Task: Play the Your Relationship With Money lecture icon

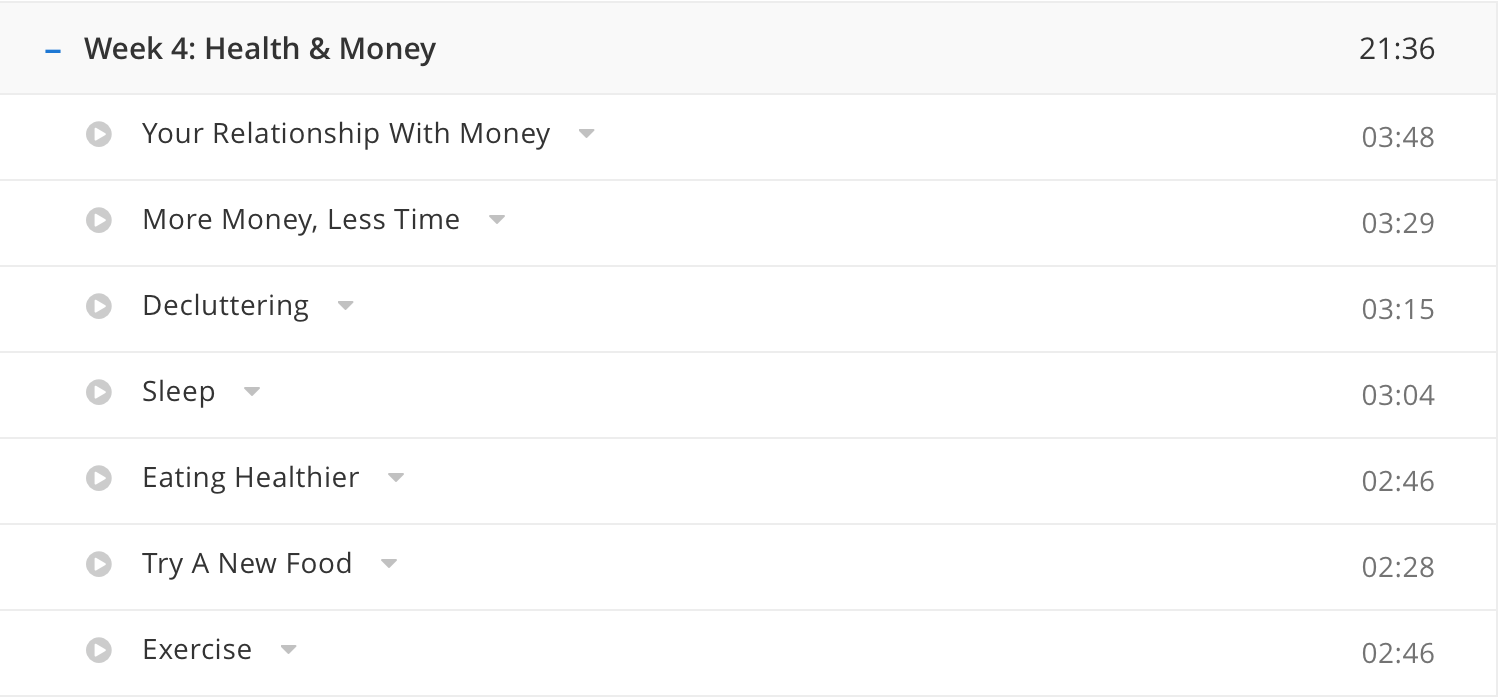Action: [99, 134]
